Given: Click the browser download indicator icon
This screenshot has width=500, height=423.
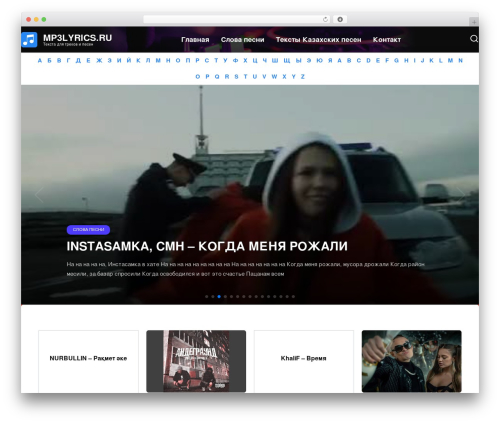Looking at the screenshot, I should coord(340,19).
